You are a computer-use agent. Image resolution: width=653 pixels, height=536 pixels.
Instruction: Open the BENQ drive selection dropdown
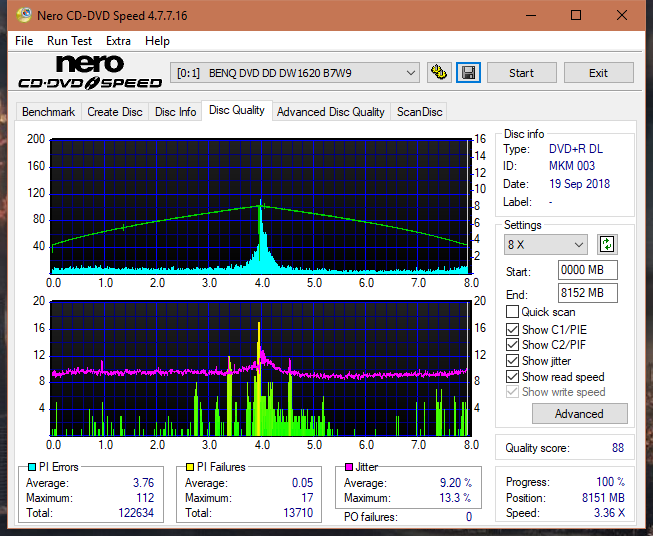point(294,73)
